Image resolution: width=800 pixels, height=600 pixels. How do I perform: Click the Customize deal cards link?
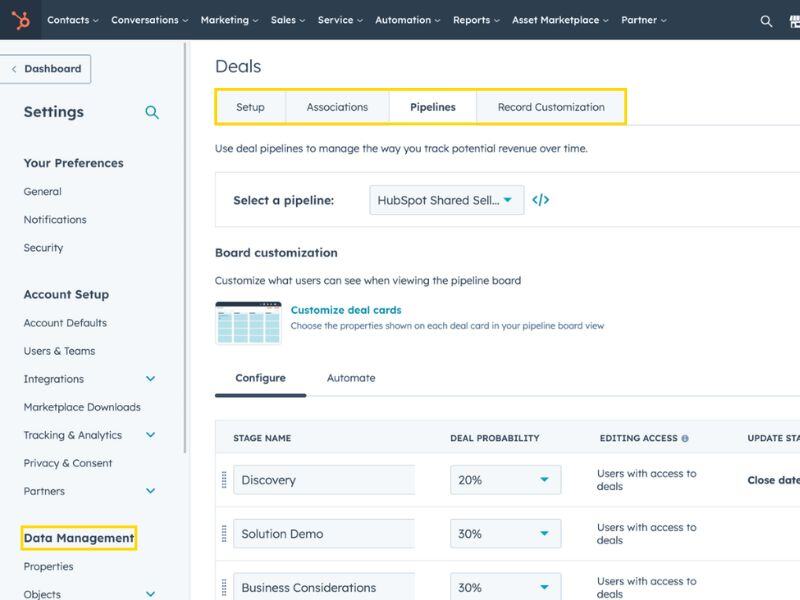[346, 310]
